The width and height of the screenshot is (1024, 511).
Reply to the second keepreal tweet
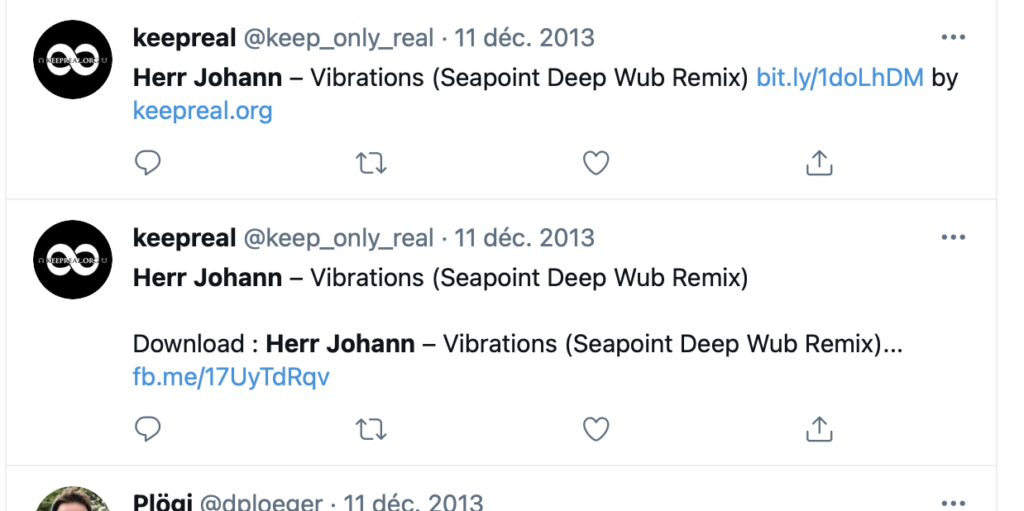click(148, 429)
